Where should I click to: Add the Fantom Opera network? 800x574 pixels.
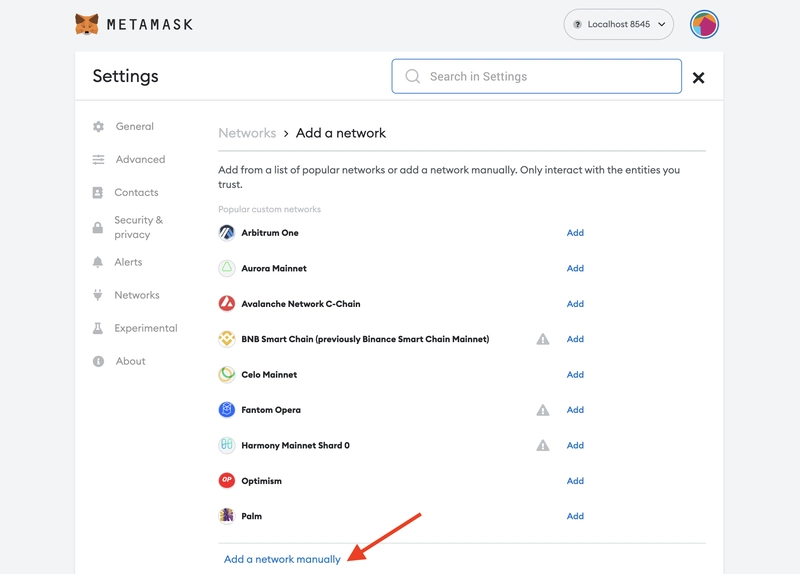point(575,410)
